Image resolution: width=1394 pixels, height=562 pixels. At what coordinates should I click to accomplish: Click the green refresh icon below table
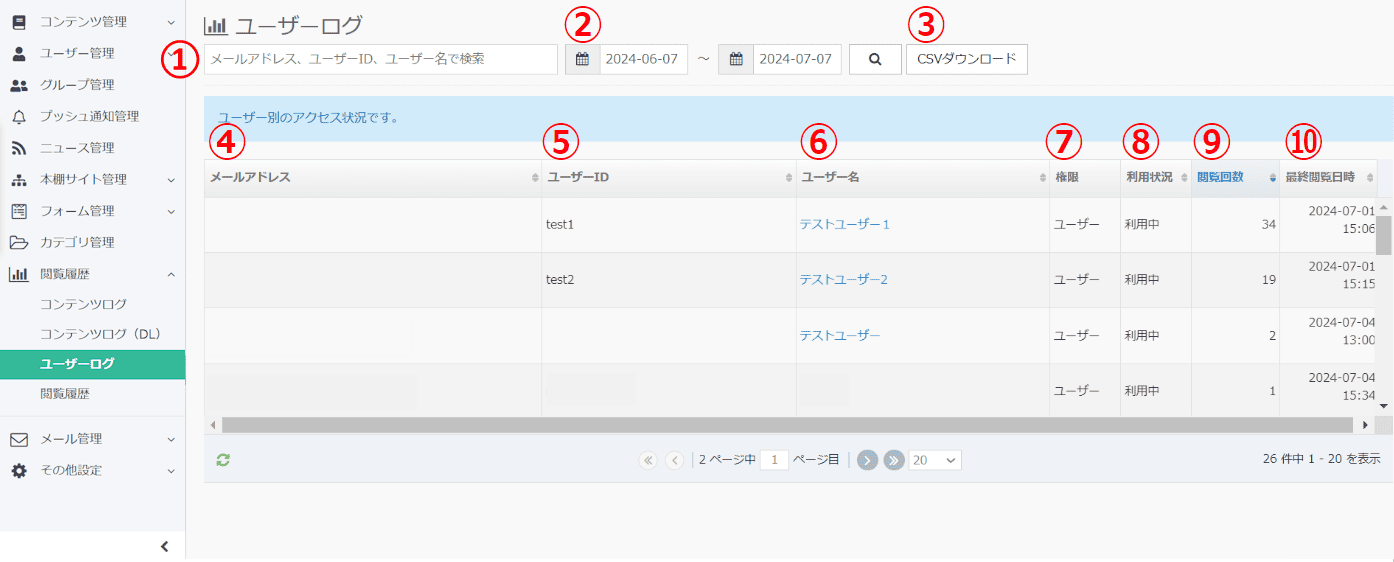[x=223, y=459]
